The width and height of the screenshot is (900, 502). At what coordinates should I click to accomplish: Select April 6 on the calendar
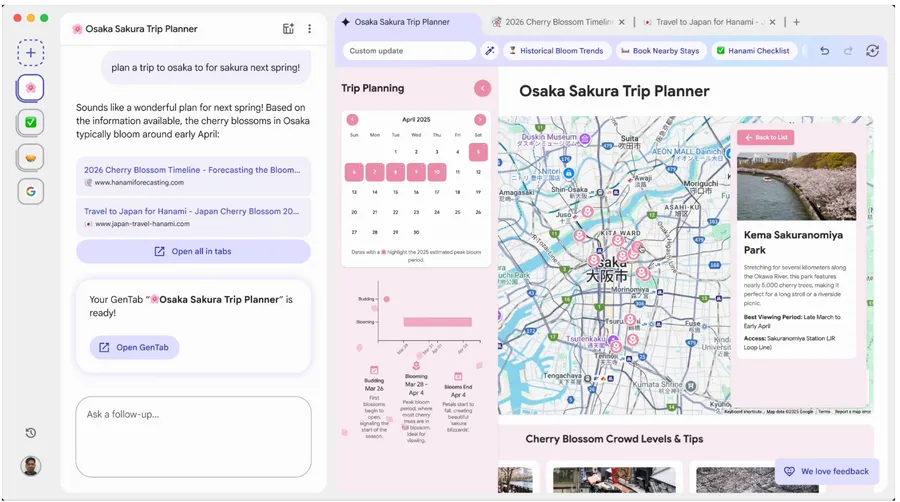pos(354,172)
